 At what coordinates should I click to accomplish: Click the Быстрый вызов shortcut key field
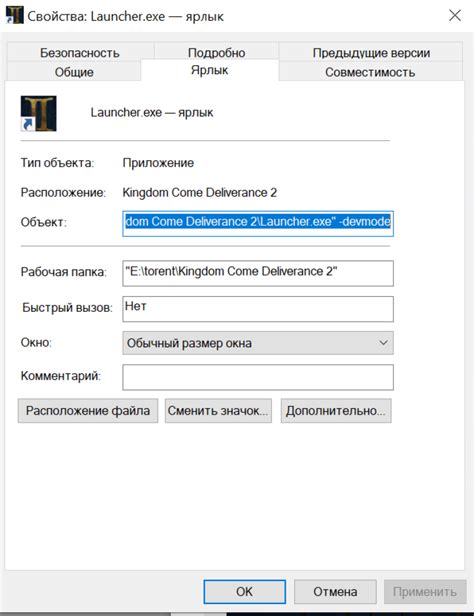258,309
